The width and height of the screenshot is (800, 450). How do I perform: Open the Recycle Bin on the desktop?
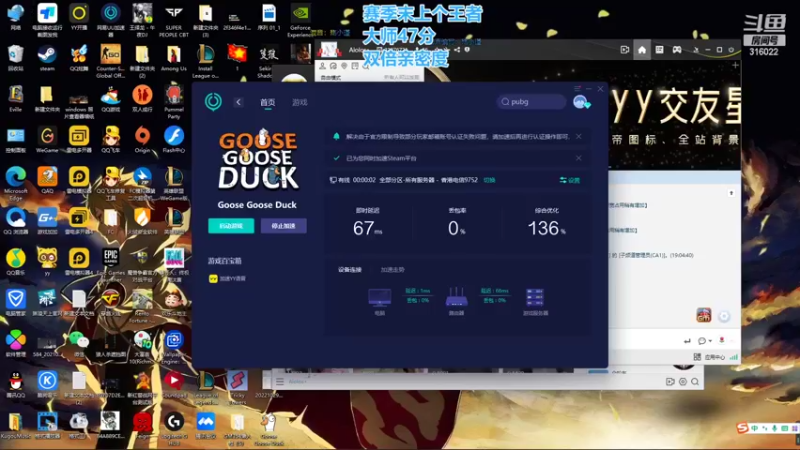tap(15, 58)
